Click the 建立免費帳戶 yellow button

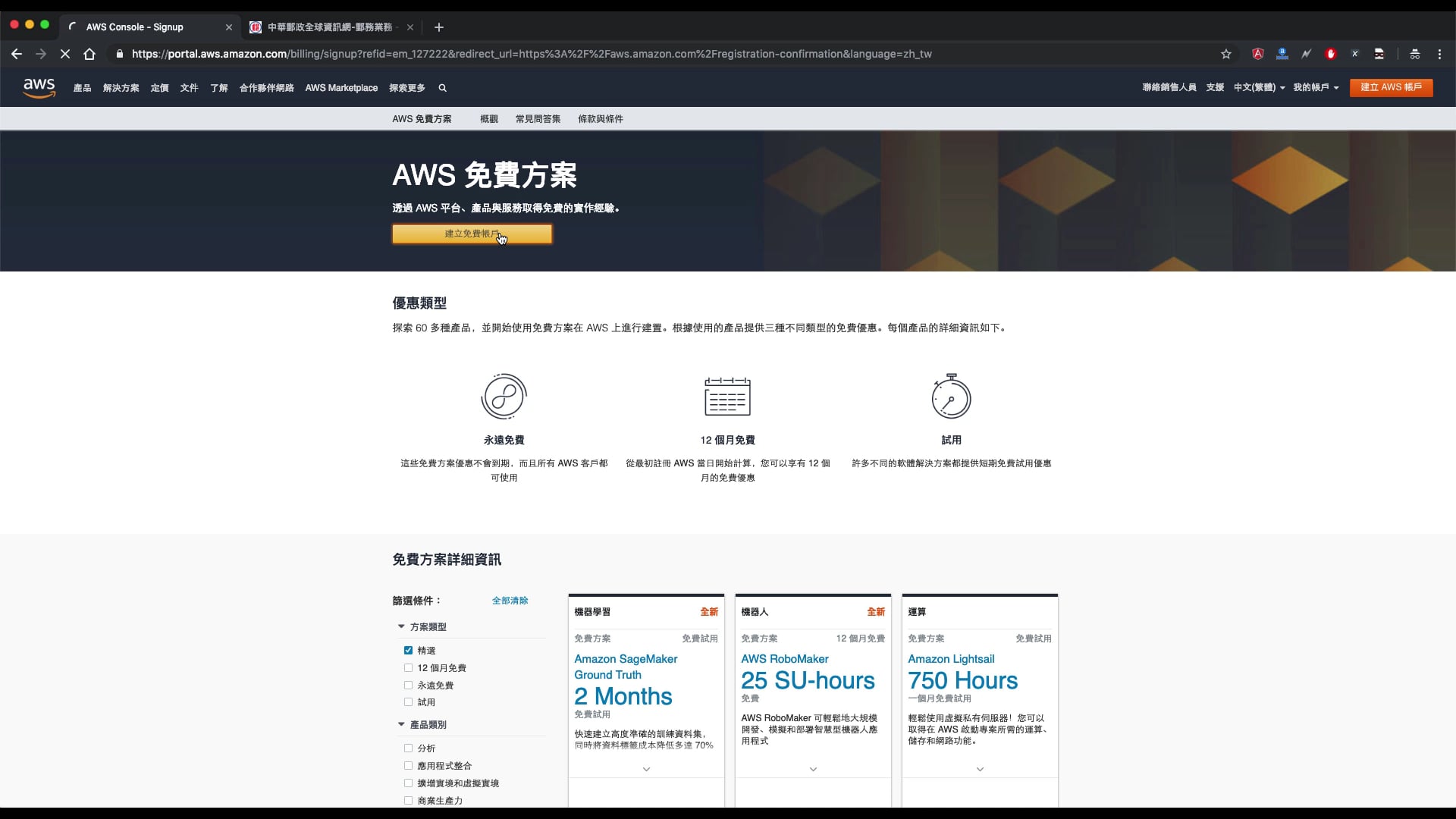tap(472, 234)
